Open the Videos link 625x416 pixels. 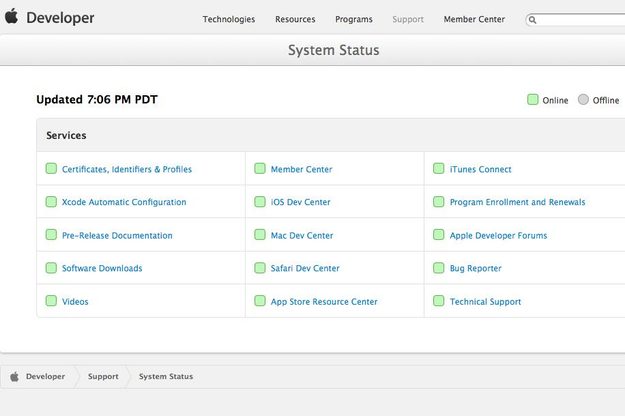(x=75, y=302)
